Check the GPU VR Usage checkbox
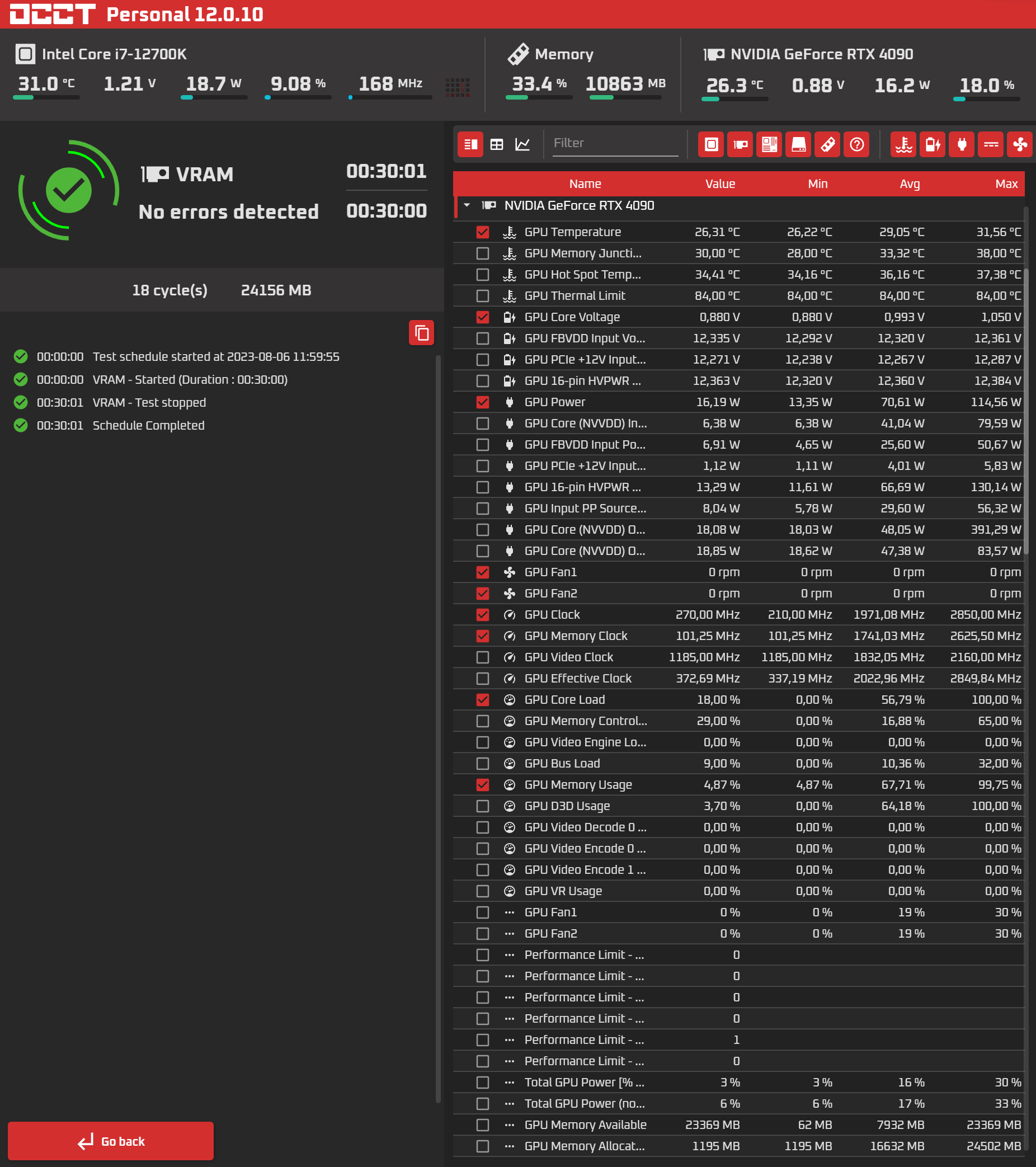 point(483,891)
